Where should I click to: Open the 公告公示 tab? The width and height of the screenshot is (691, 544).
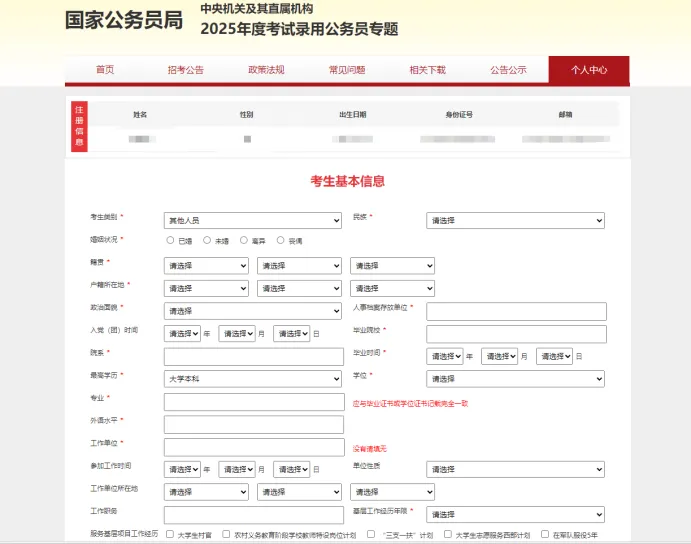coord(508,70)
